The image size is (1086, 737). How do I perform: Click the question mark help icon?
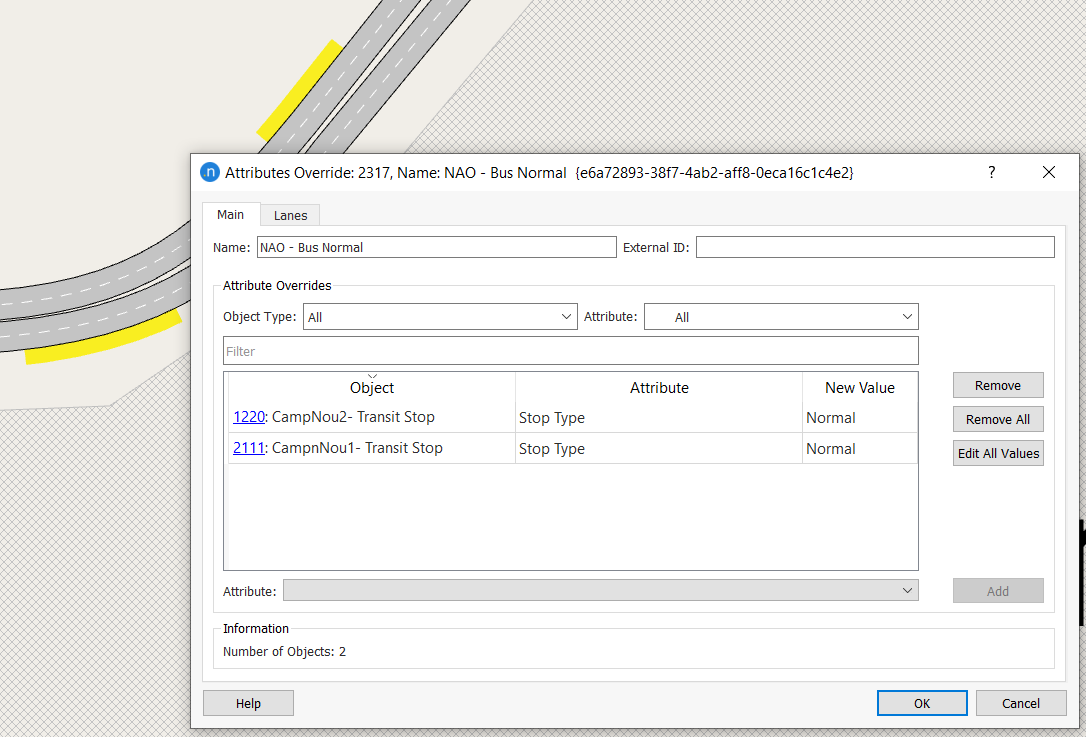coord(992,172)
